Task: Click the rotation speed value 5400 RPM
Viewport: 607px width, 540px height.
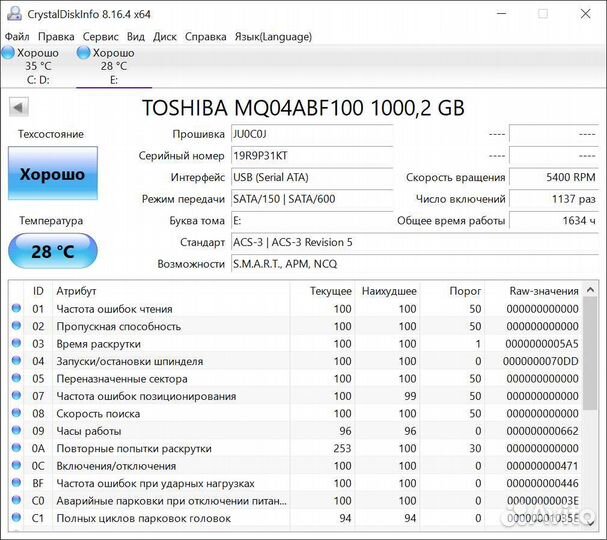Action: 554,178
